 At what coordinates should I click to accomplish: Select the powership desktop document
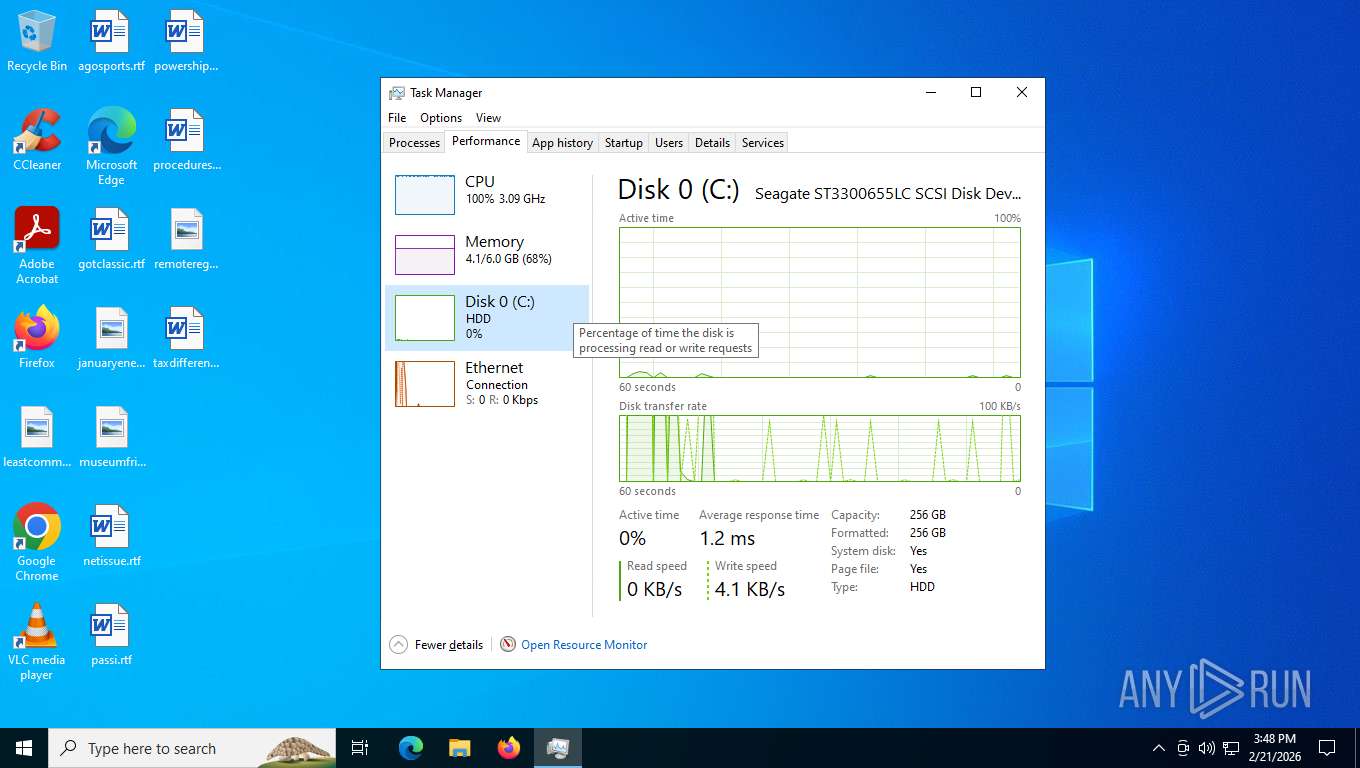pos(186,42)
